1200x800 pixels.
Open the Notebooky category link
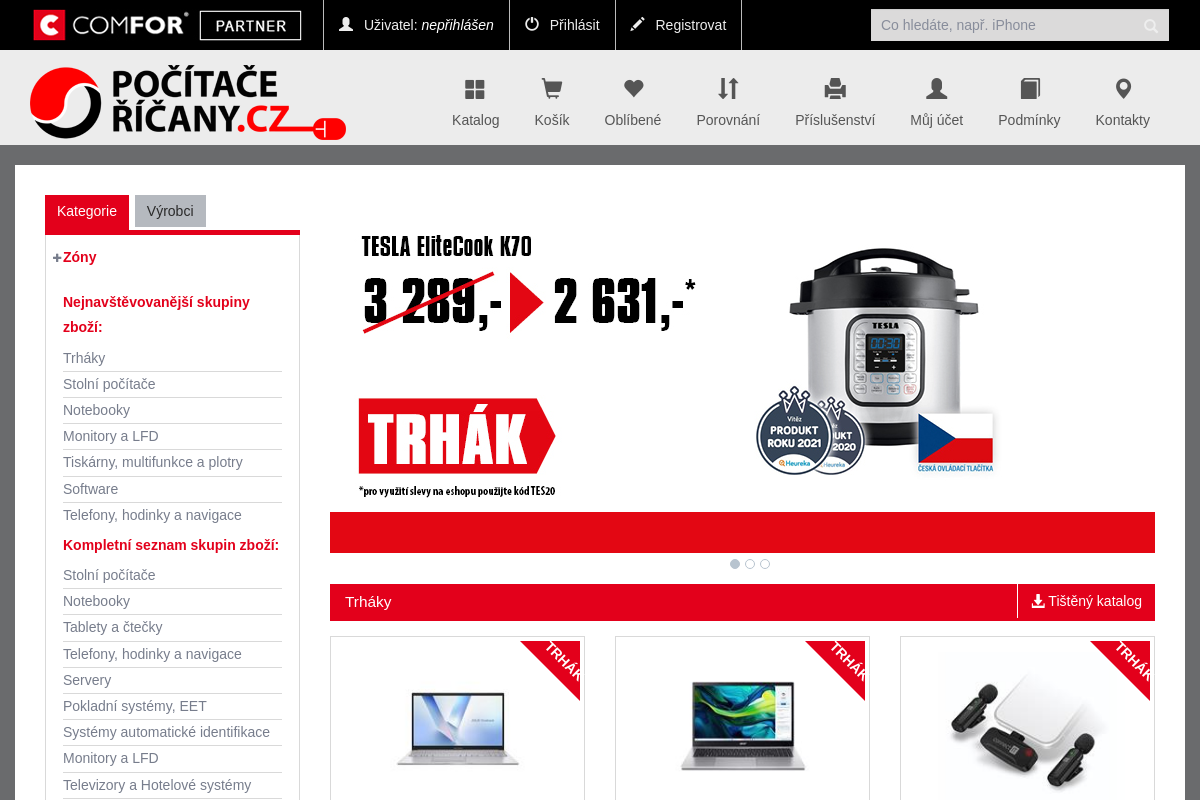click(96, 410)
